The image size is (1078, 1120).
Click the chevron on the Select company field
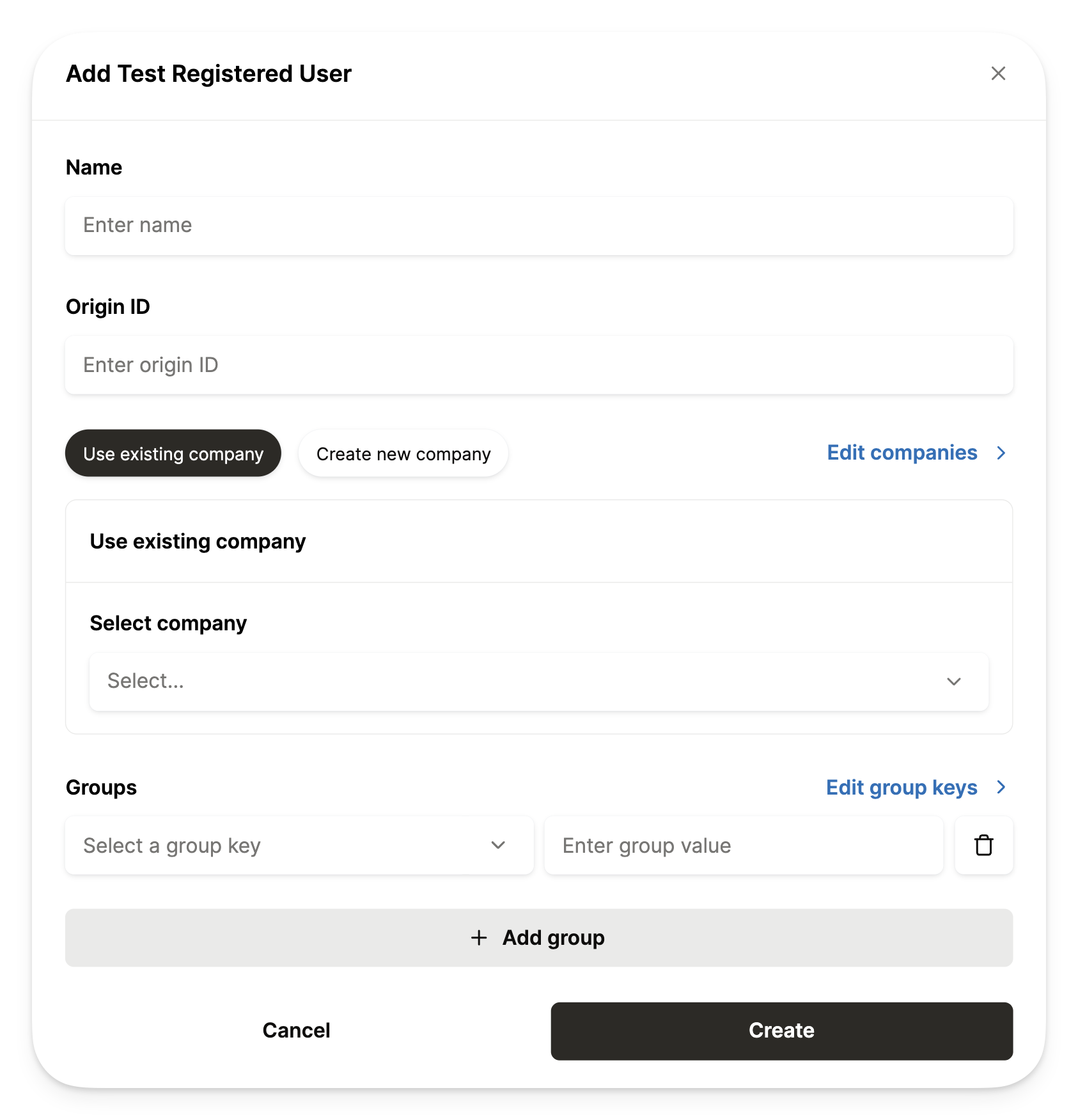click(954, 681)
